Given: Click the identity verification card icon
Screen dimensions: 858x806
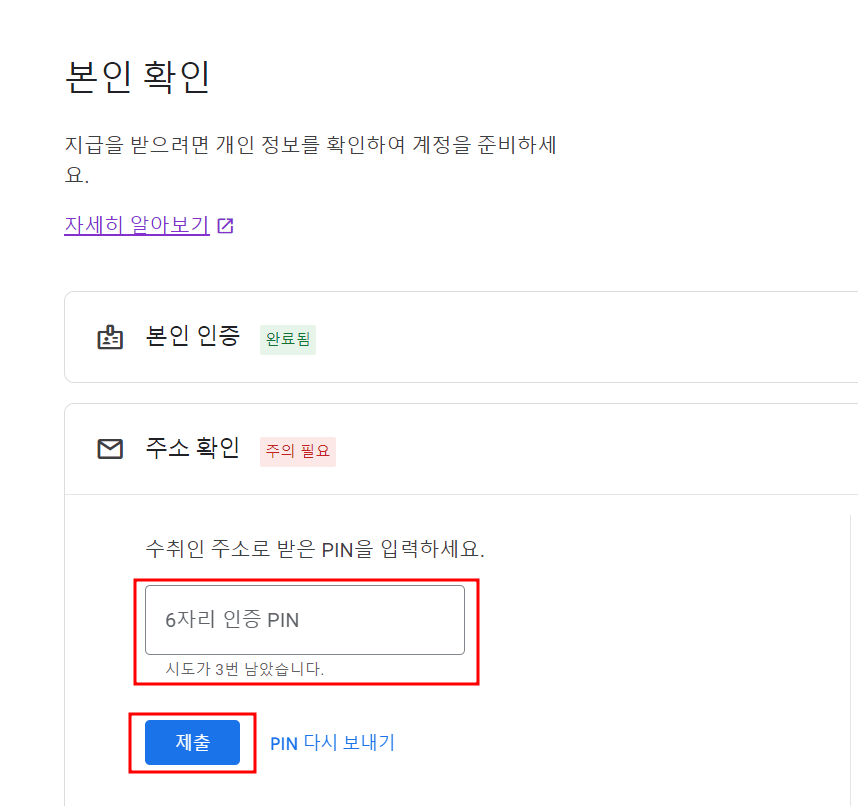Looking at the screenshot, I should point(112,338).
